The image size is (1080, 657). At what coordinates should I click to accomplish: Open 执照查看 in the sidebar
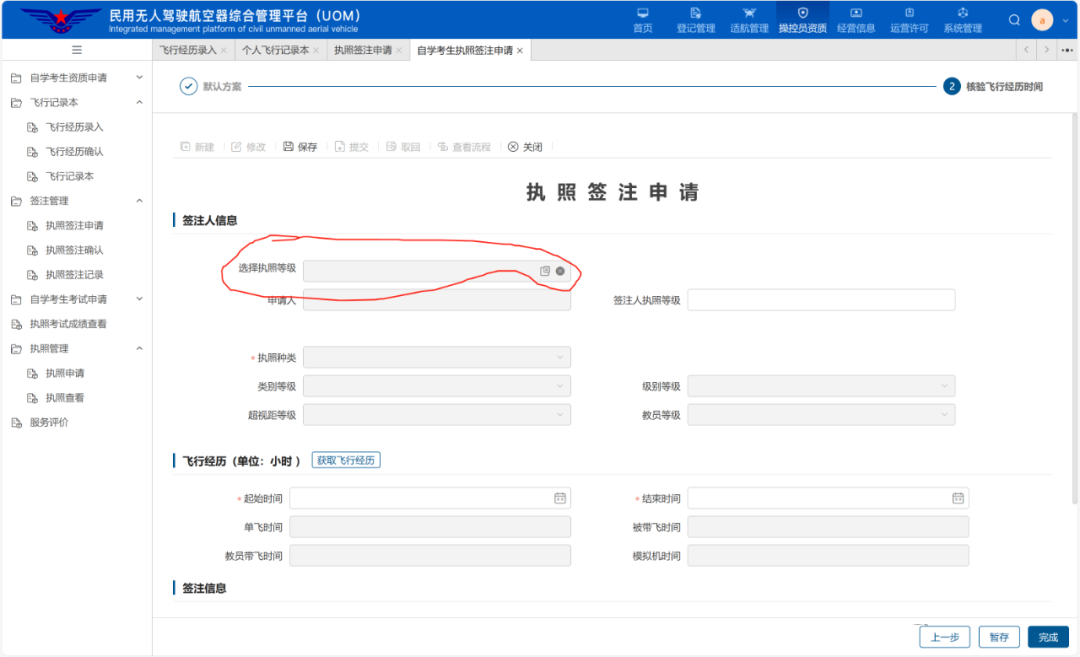(65, 398)
